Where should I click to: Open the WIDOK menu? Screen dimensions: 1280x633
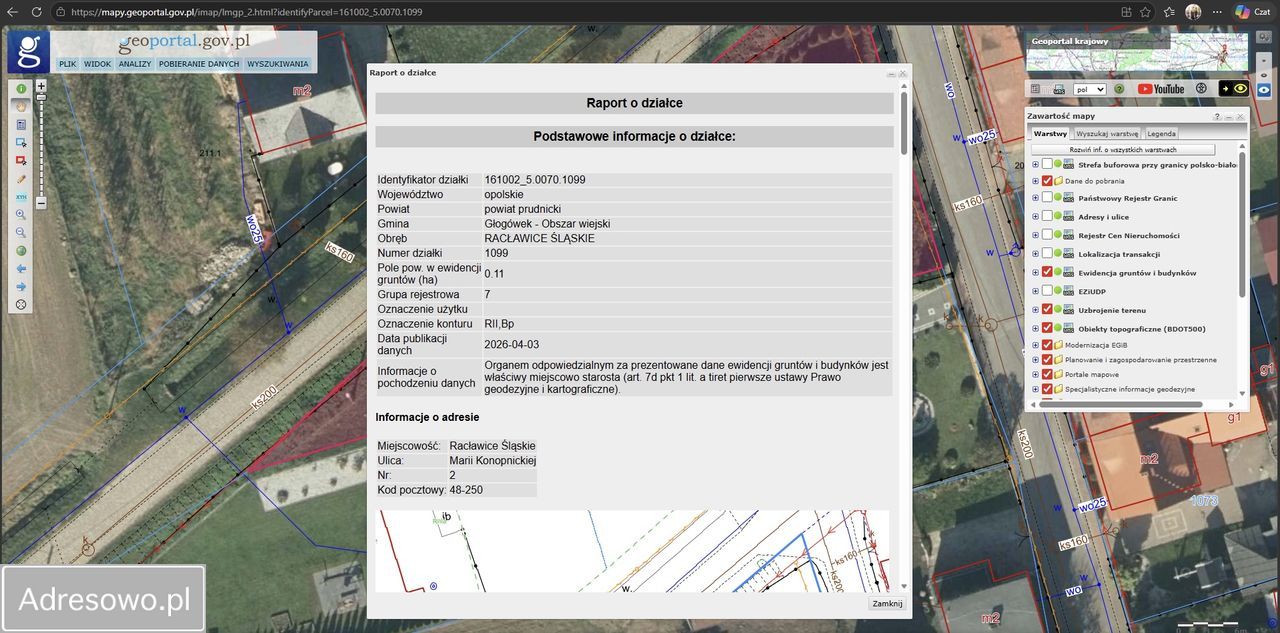97,64
